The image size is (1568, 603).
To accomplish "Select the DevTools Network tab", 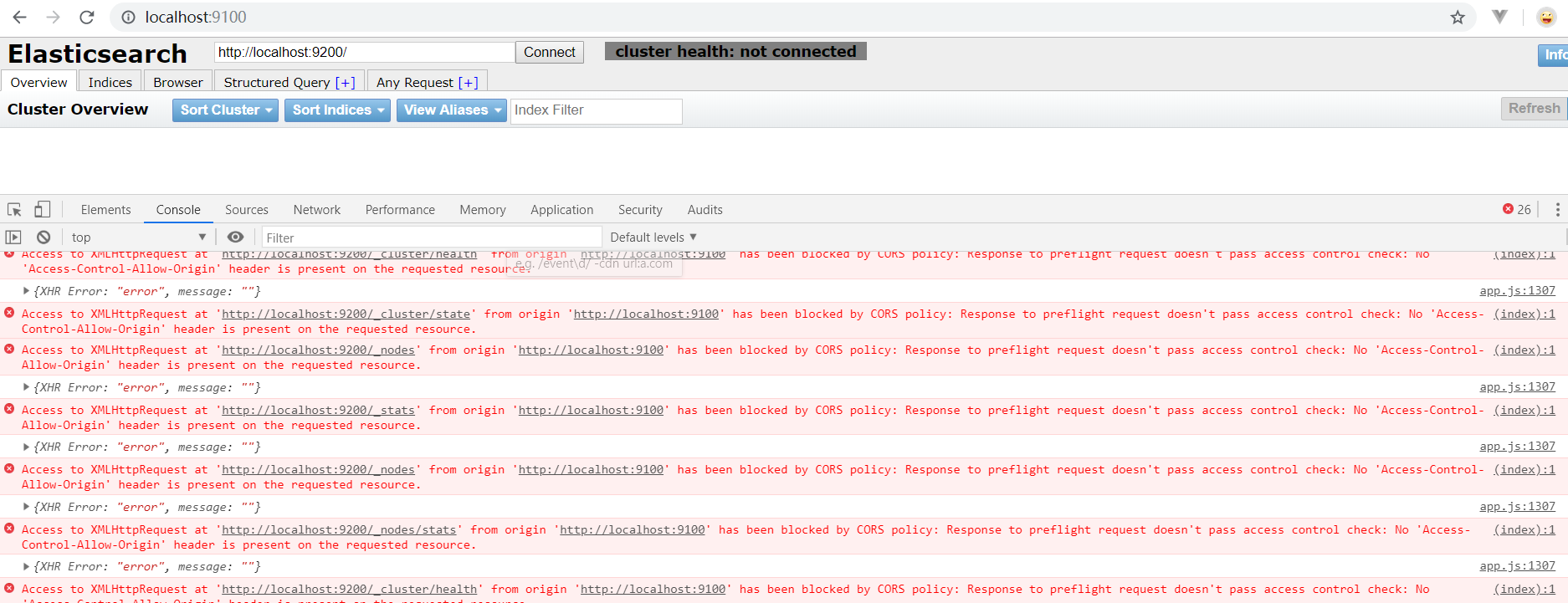I will [317, 210].
